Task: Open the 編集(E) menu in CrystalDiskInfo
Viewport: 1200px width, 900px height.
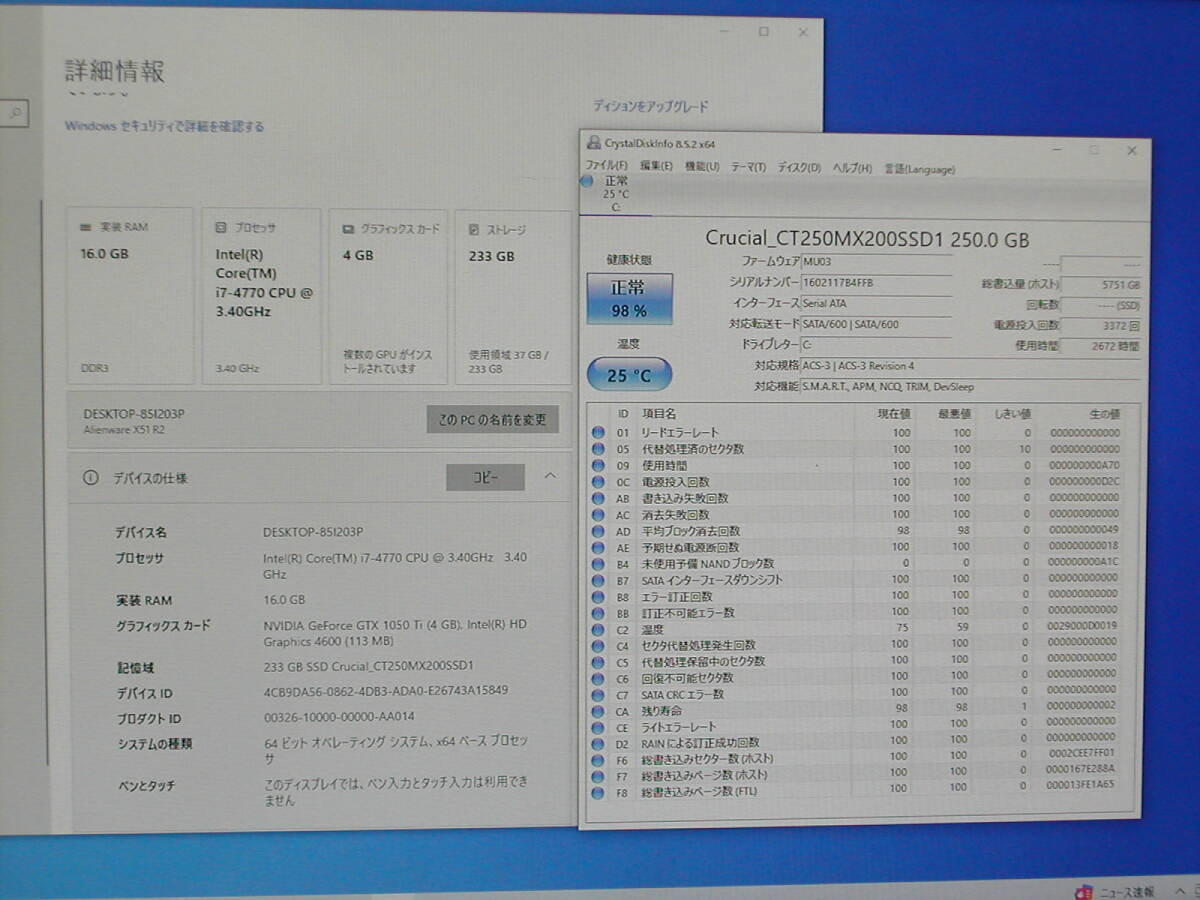Action: coord(656,167)
